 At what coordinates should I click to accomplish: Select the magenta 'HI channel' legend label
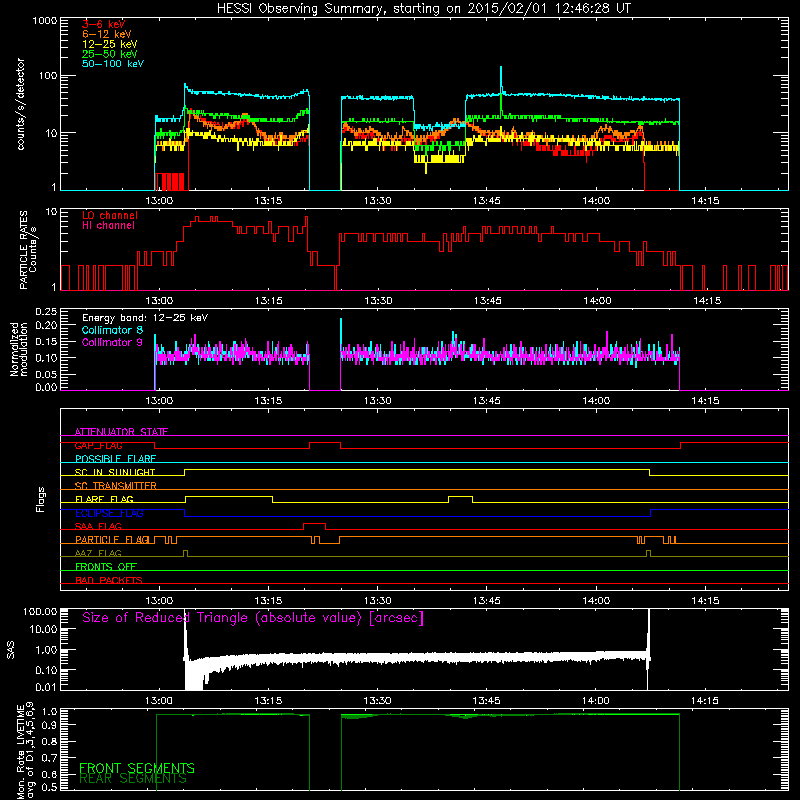tap(108, 226)
